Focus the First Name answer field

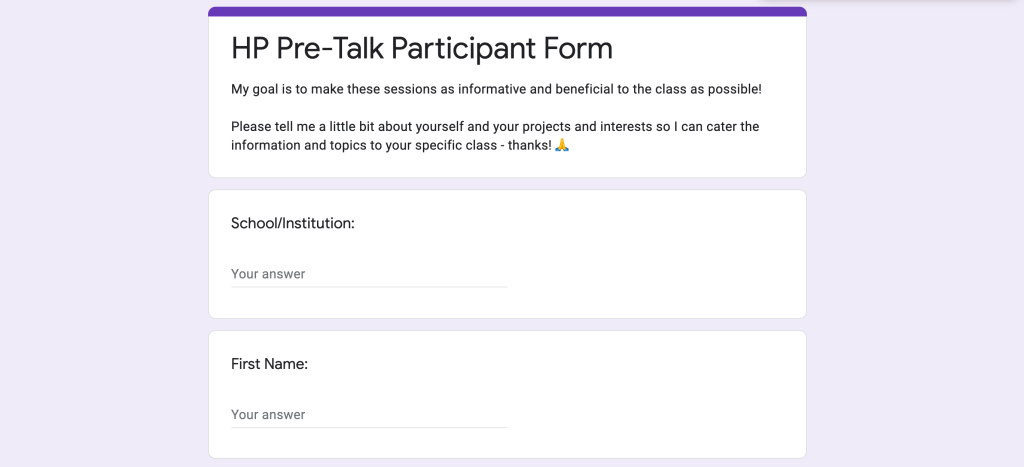pyautogui.click(x=368, y=415)
